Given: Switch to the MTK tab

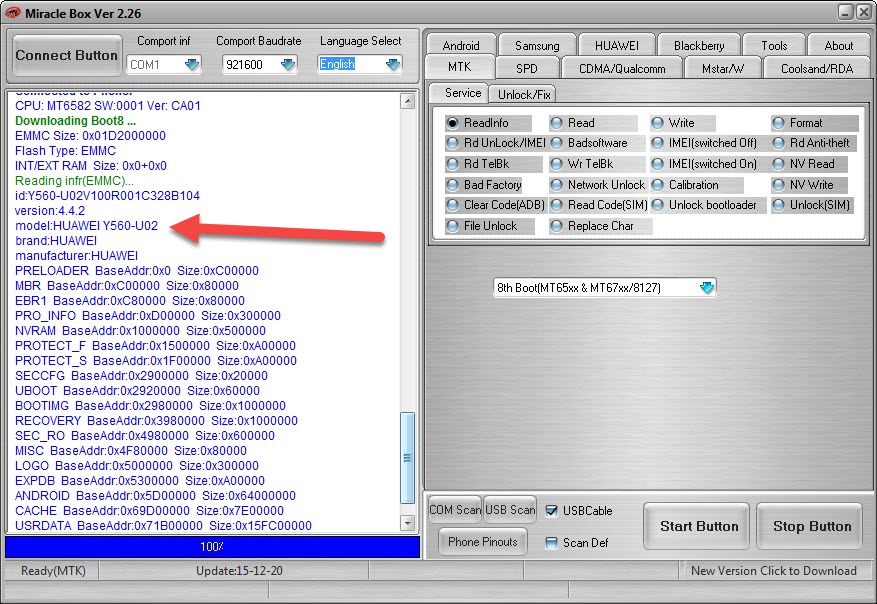Looking at the screenshot, I should pyautogui.click(x=460, y=67).
